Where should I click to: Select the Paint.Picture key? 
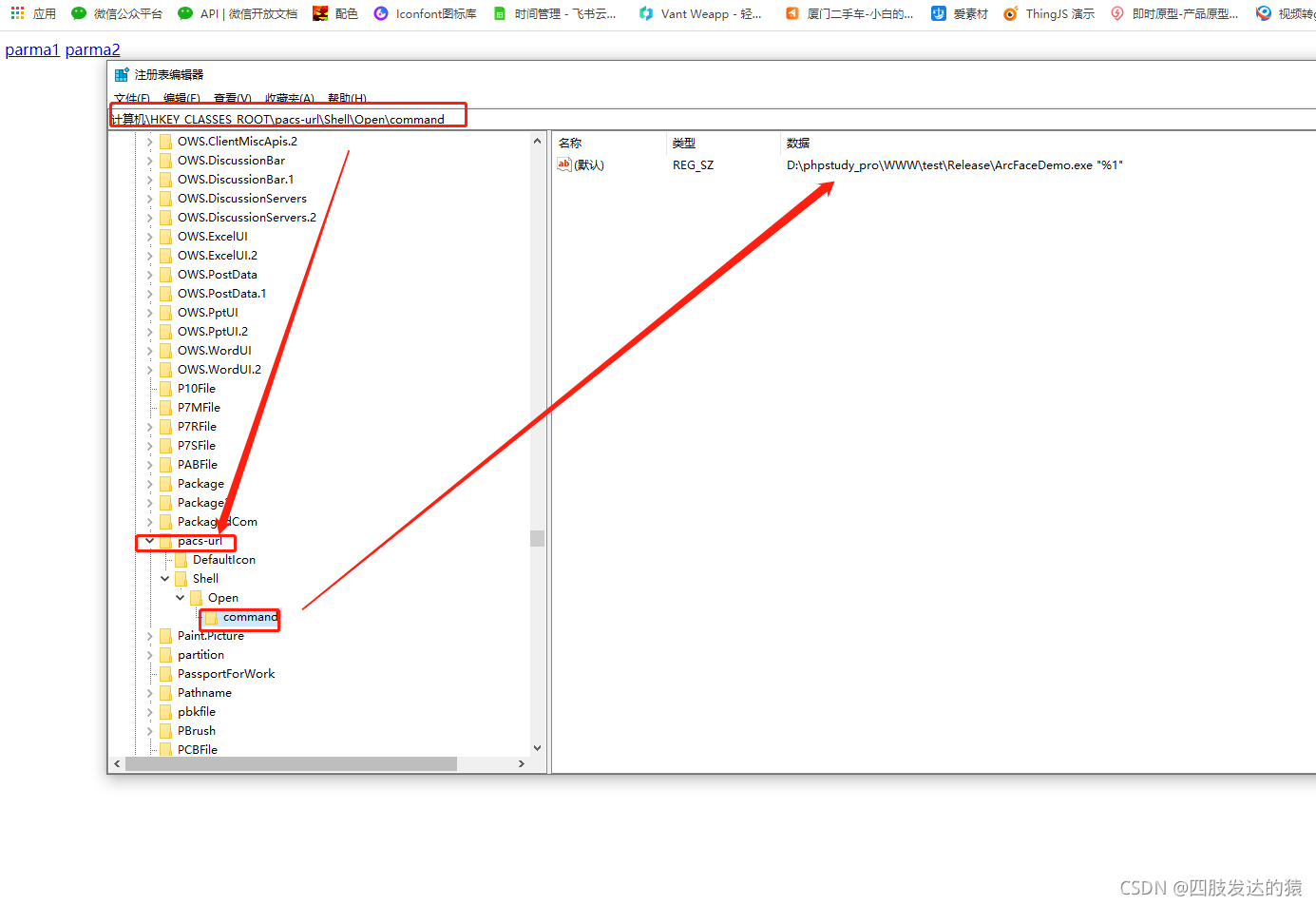211,636
